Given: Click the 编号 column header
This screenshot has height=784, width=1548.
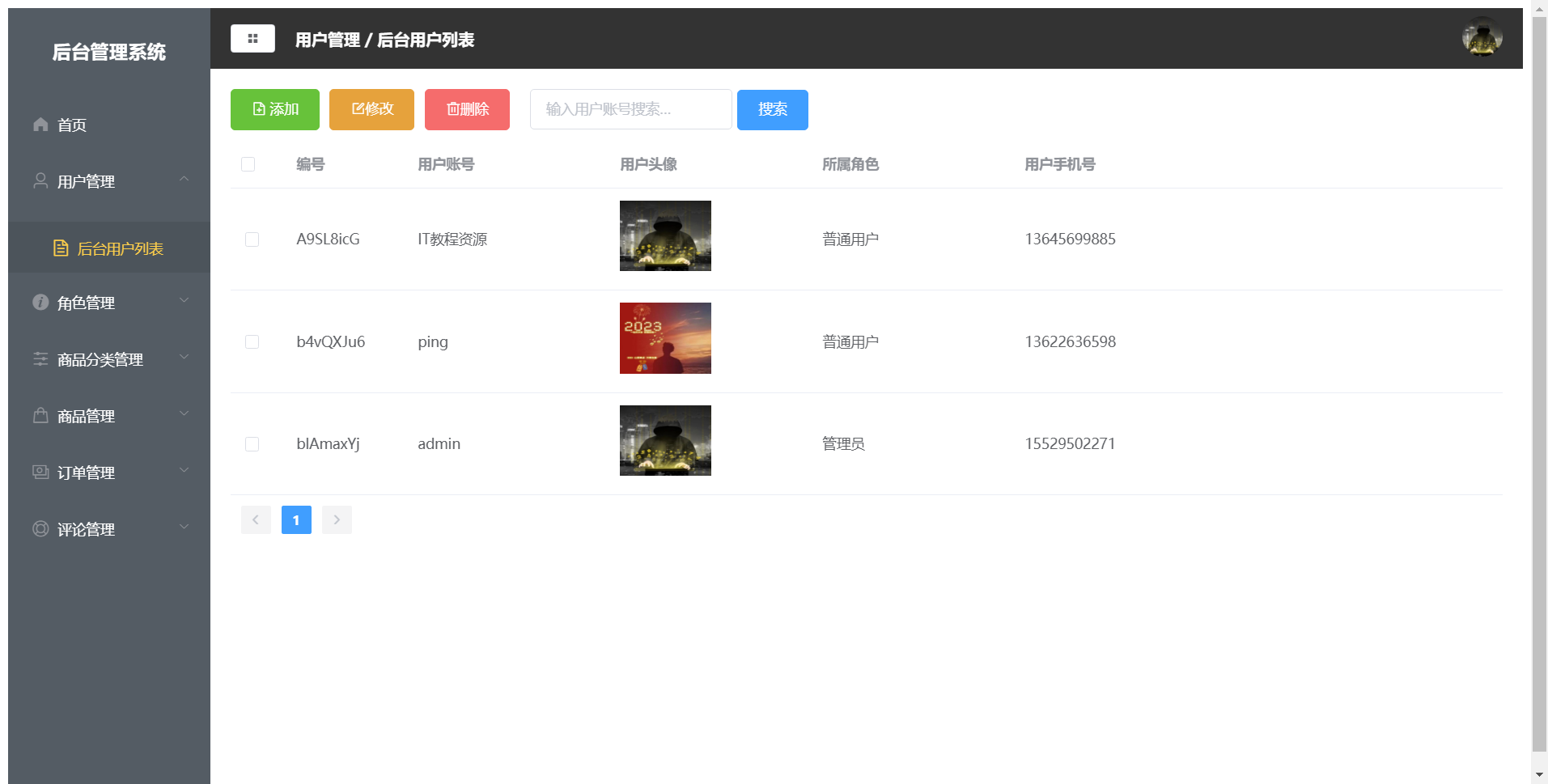Looking at the screenshot, I should tap(311, 164).
